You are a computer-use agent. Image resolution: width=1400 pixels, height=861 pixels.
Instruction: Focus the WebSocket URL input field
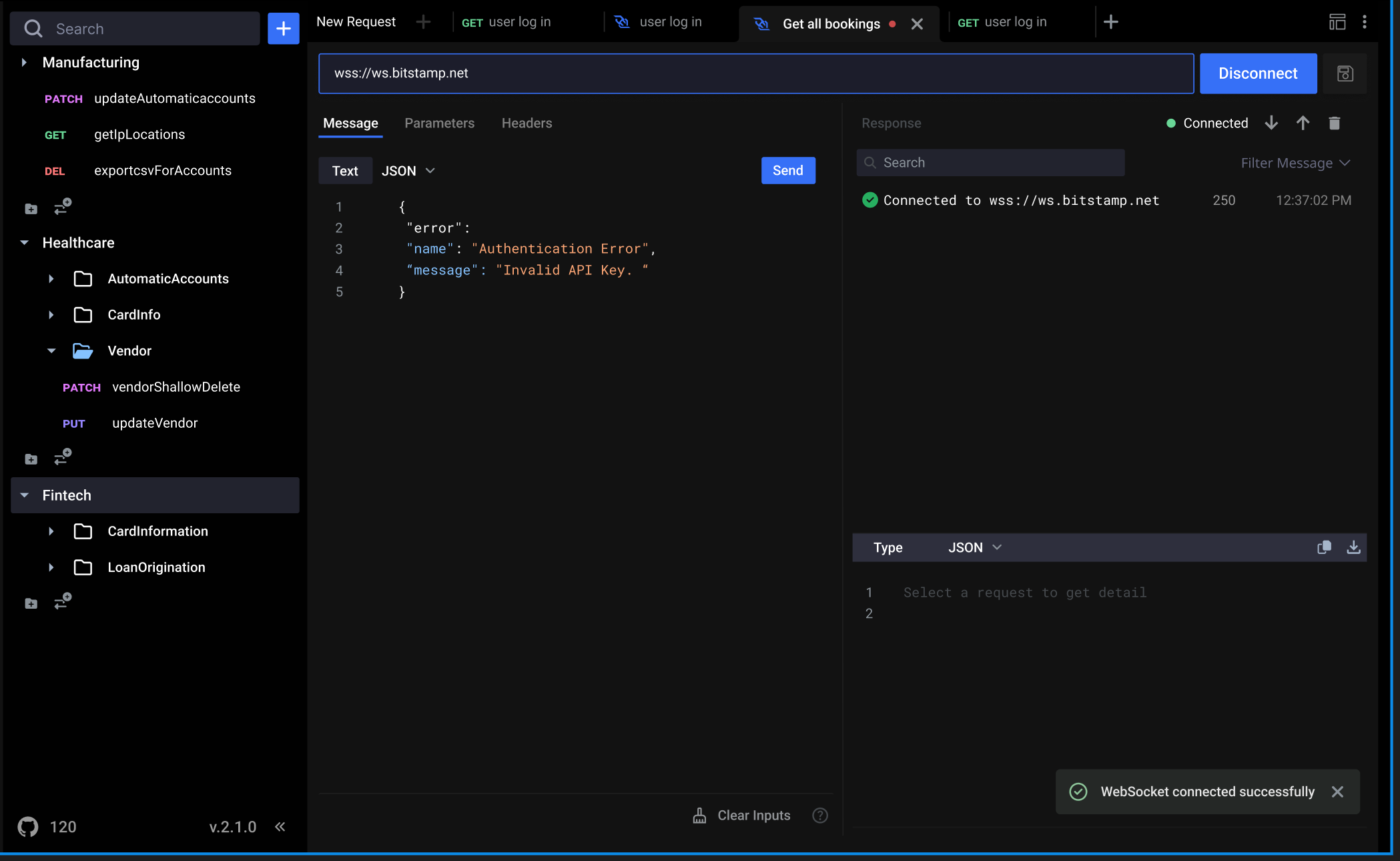coord(756,73)
